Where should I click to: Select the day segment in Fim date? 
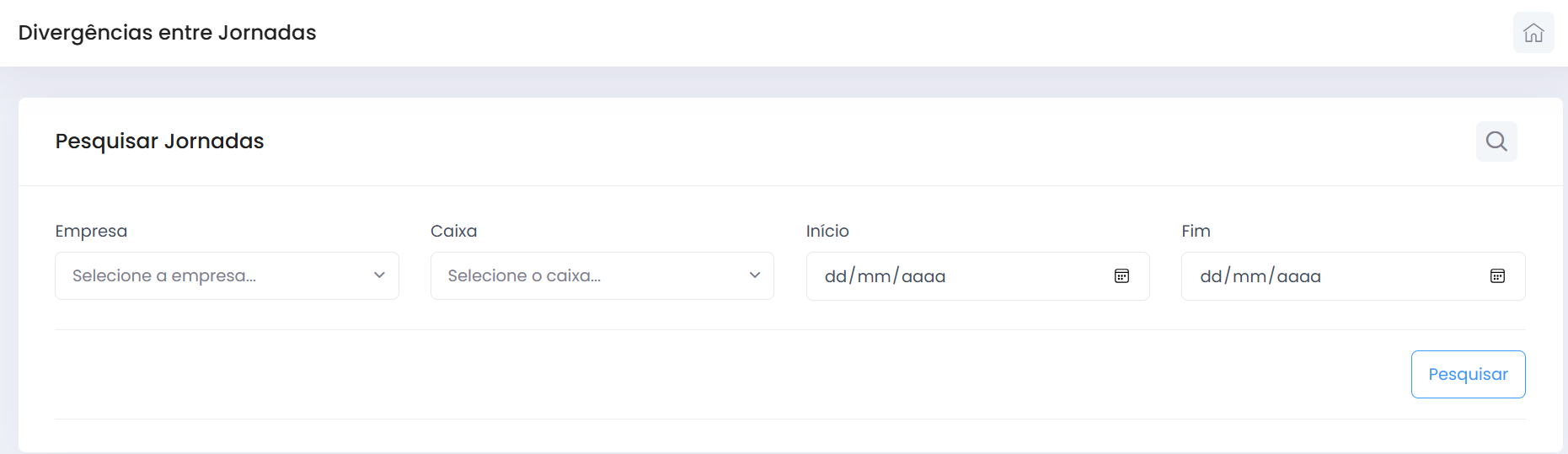[1211, 276]
